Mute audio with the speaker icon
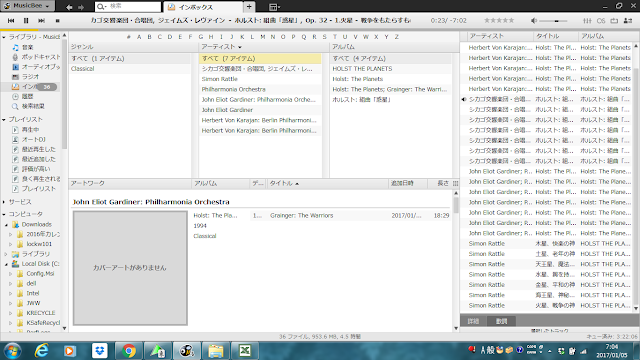Image resolution: width=640 pixels, height=360 pixels. (534, 20)
